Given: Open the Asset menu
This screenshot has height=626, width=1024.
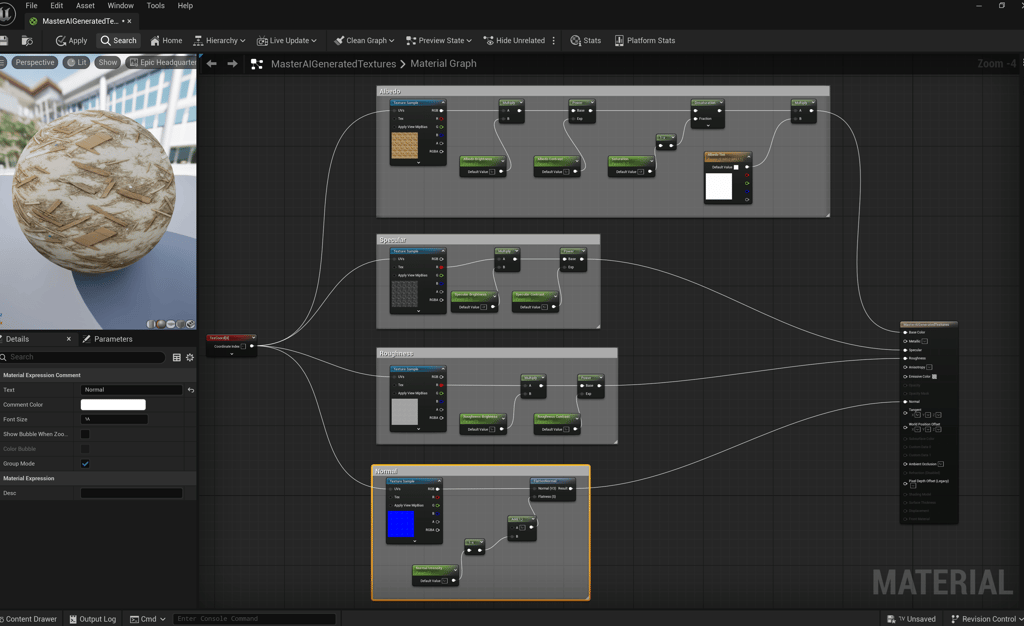Looking at the screenshot, I should pyautogui.click(x=85, y=6).
